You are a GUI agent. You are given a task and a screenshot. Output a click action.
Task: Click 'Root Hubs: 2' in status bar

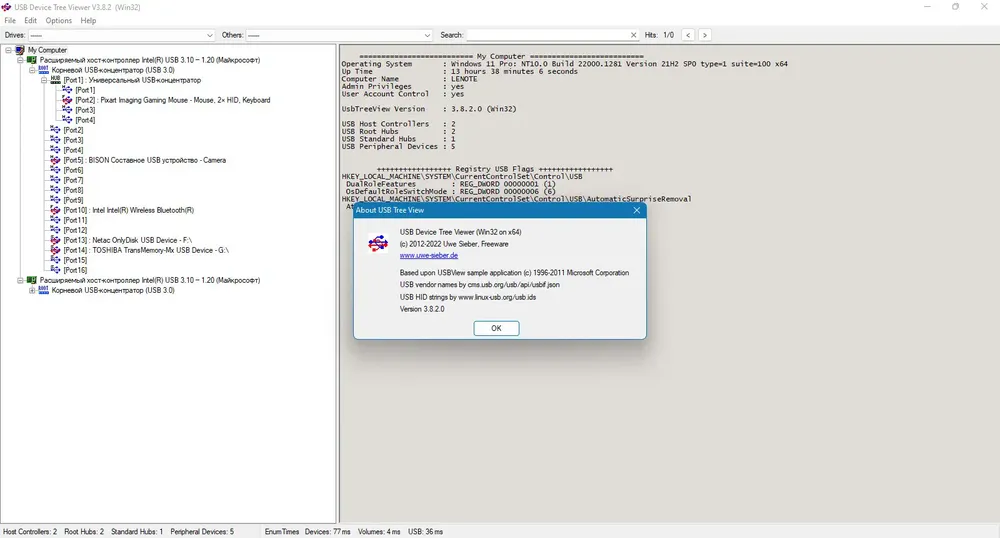pyautogui.click(x=84, y=532)
